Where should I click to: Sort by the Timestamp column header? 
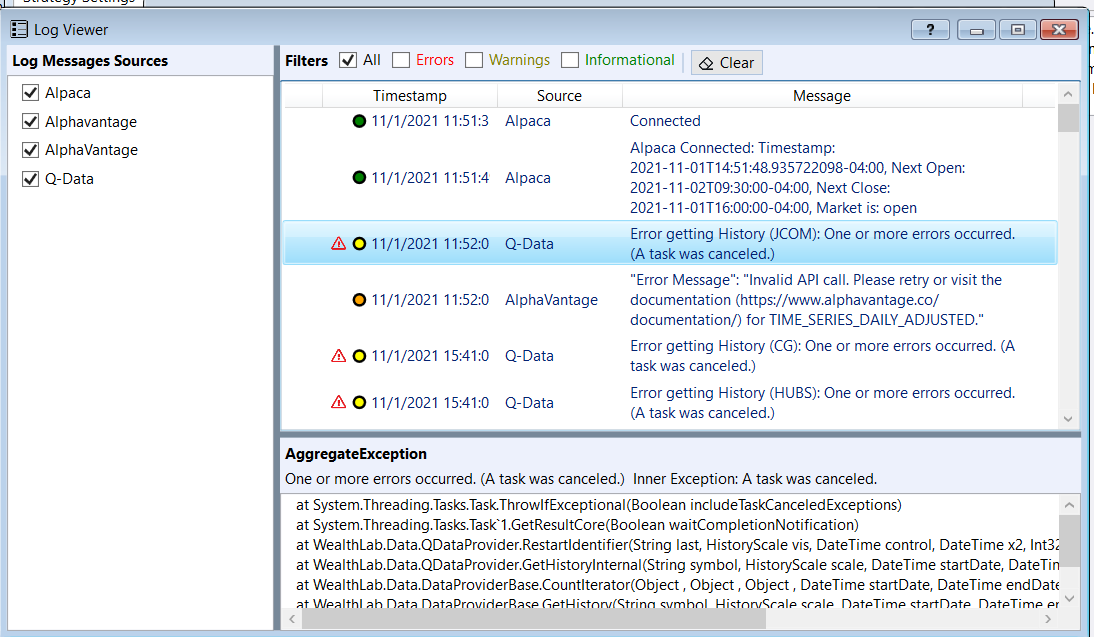[x=410, y=96]
